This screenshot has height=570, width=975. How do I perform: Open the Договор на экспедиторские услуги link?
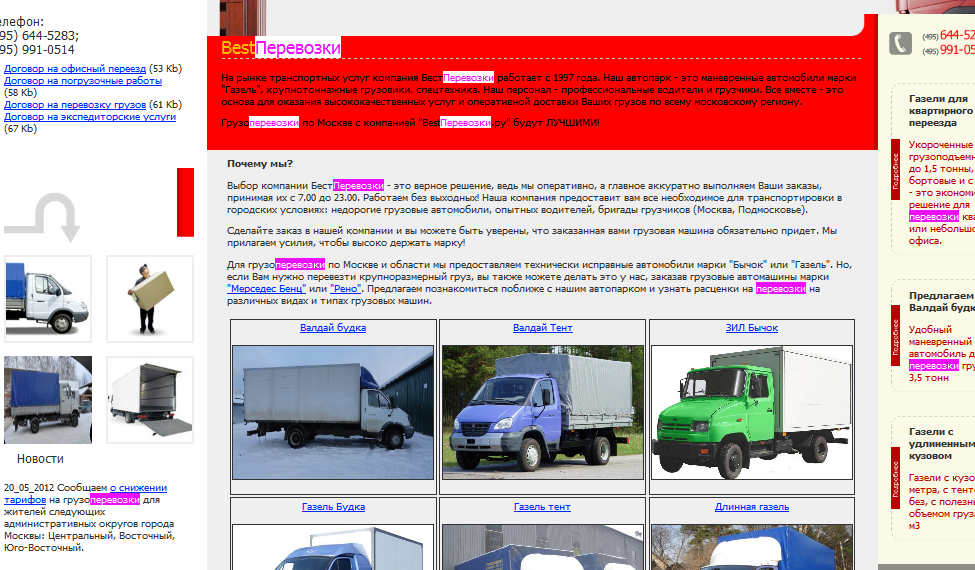point(90,117)
